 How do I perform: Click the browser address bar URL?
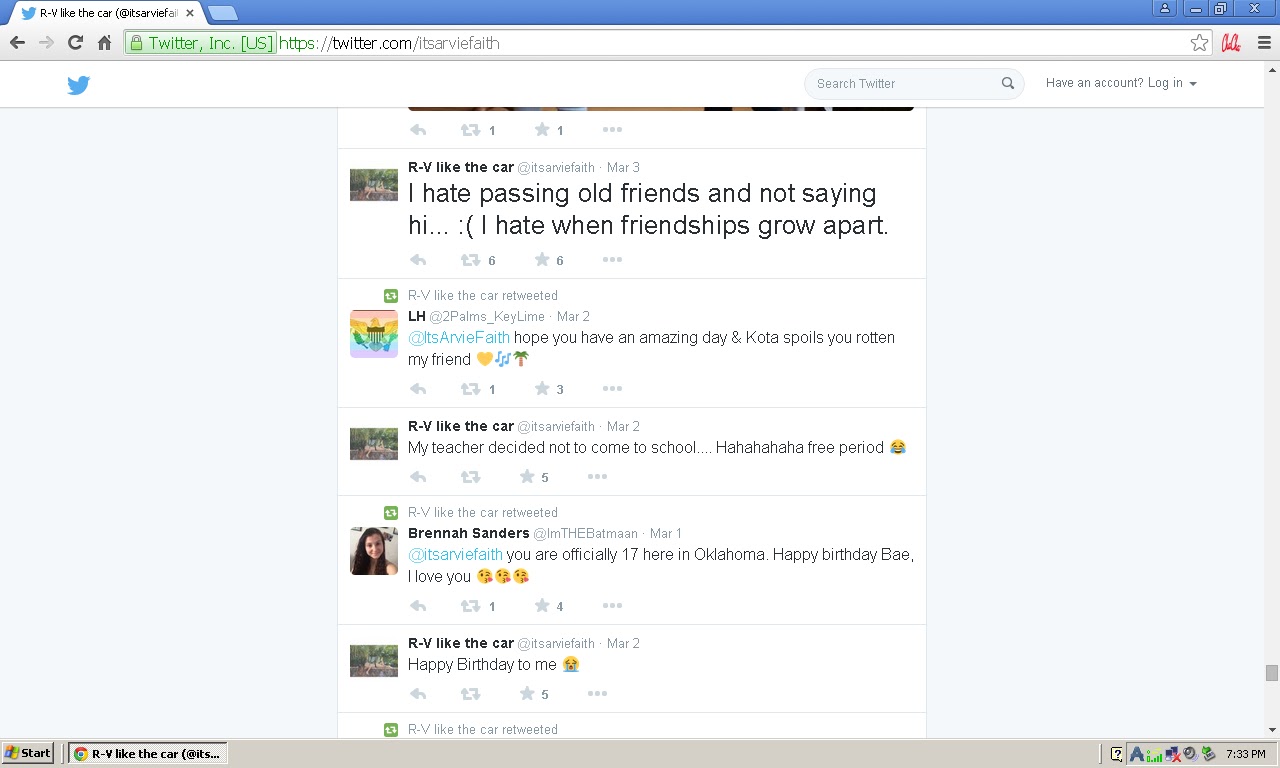tap(389, 43)
